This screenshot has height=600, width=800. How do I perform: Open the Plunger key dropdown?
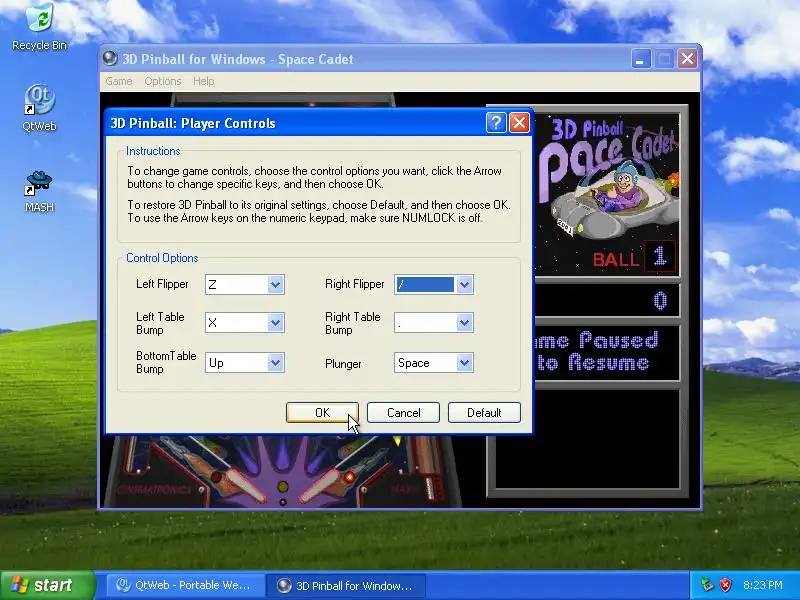coord(464,363)
